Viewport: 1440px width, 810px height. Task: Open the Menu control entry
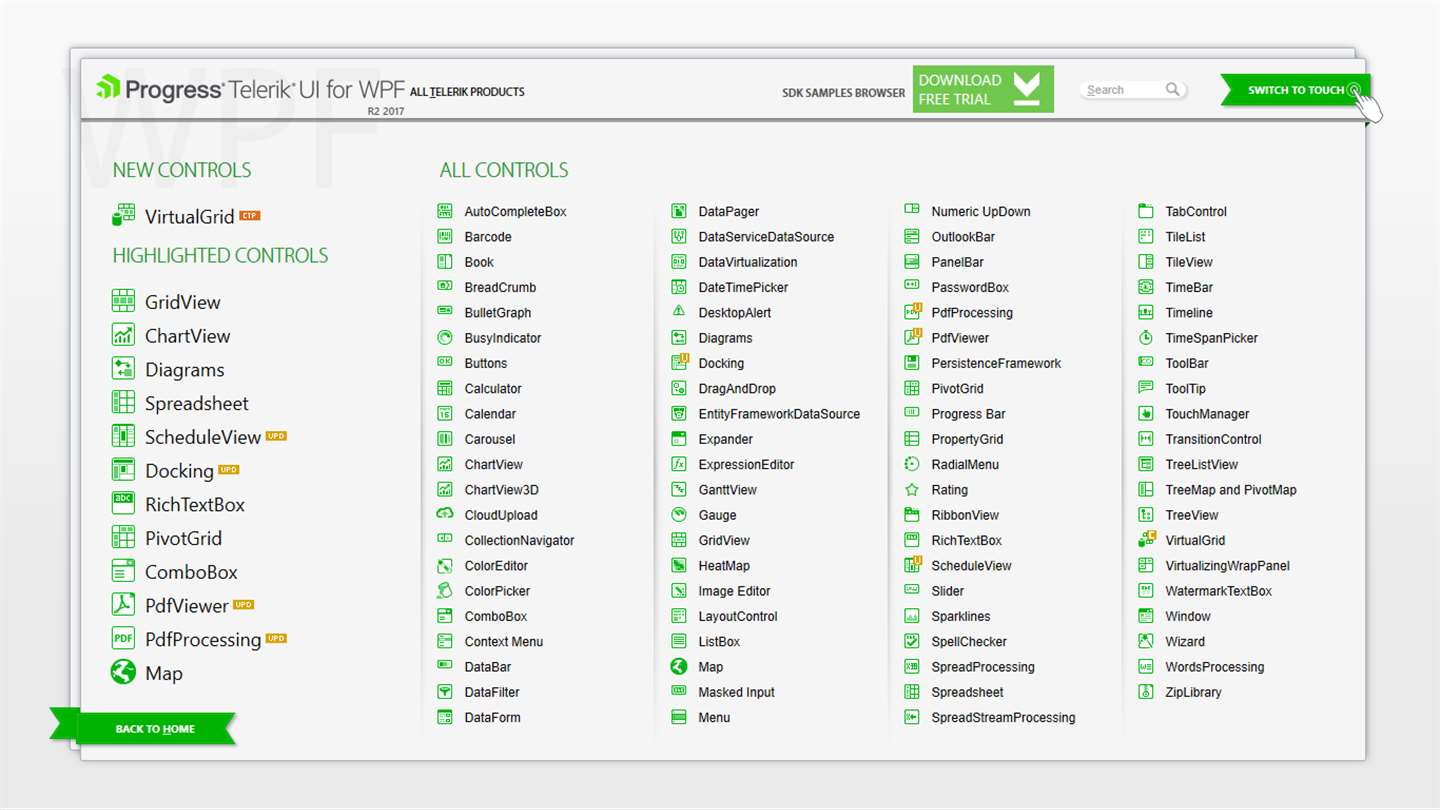point(714,717)
